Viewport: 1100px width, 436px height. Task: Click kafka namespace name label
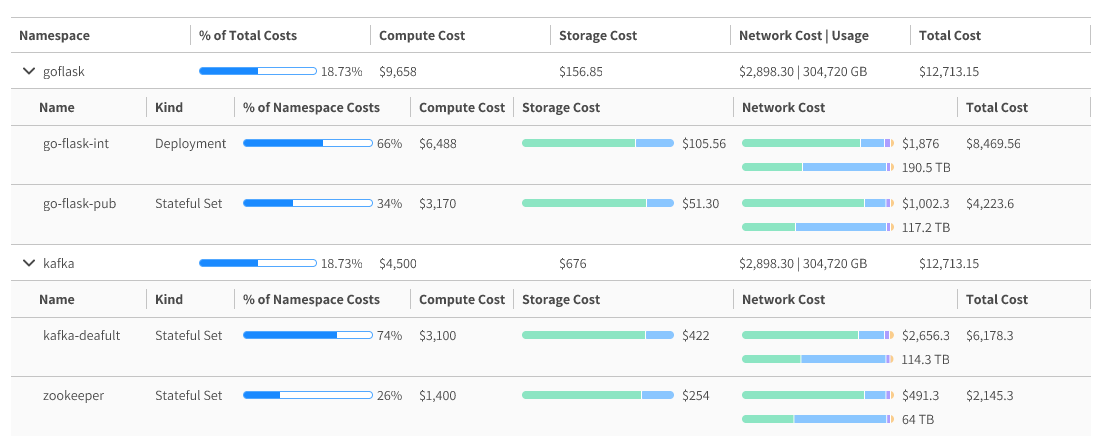click(x=59, y=264)
